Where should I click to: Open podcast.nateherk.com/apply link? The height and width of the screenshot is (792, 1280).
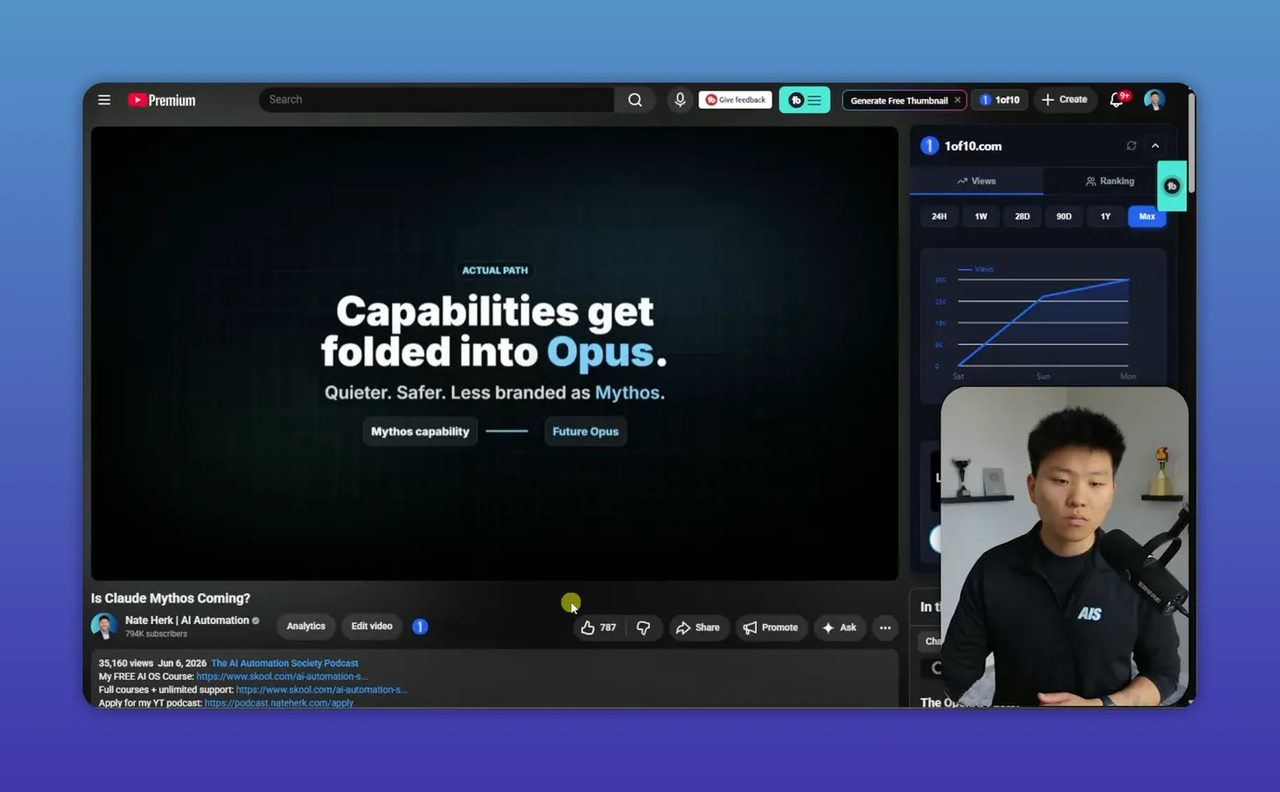[x=279, y=703]
